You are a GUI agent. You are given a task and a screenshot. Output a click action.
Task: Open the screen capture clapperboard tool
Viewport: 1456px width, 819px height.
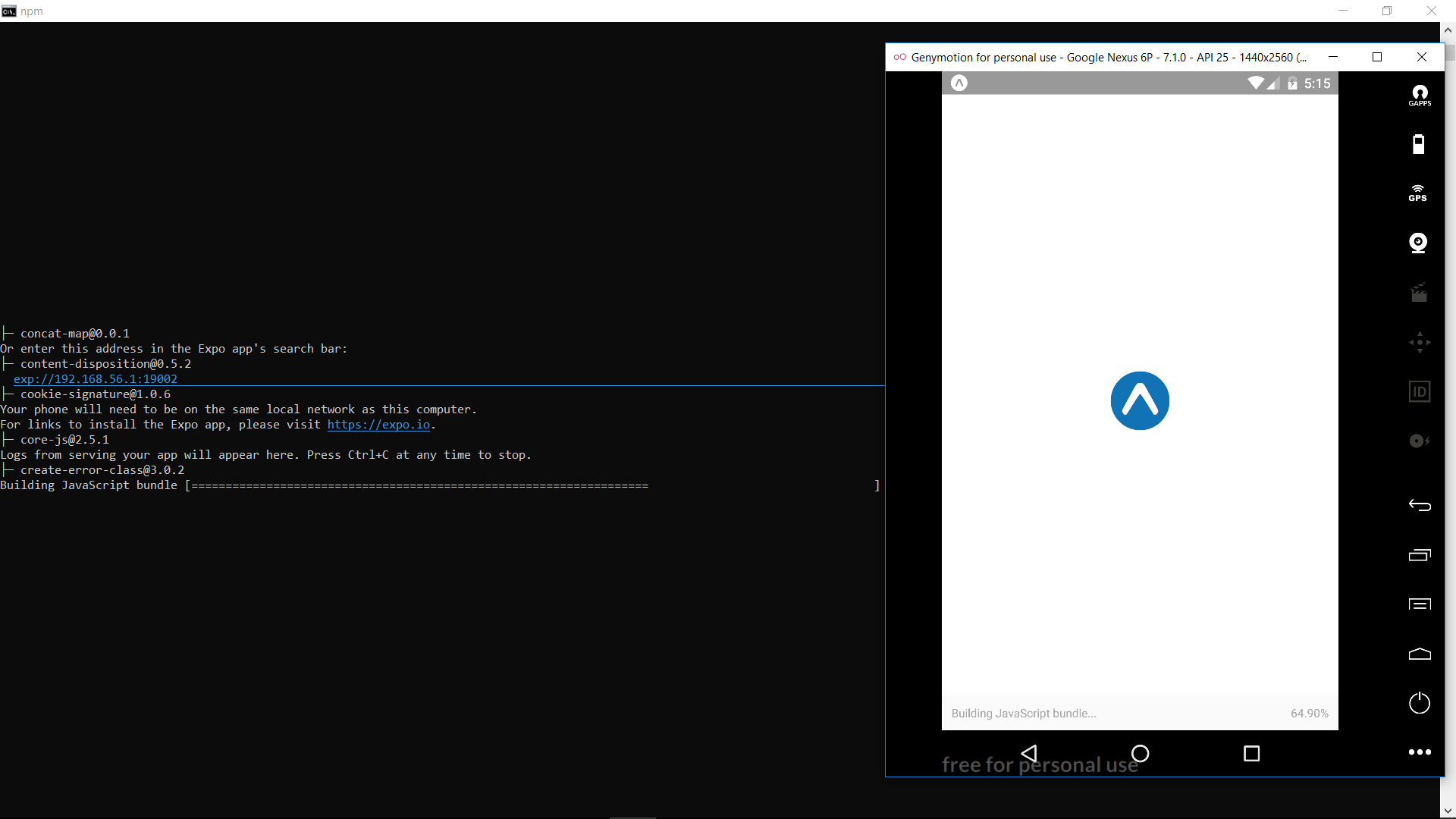[x=1419, y=292]
